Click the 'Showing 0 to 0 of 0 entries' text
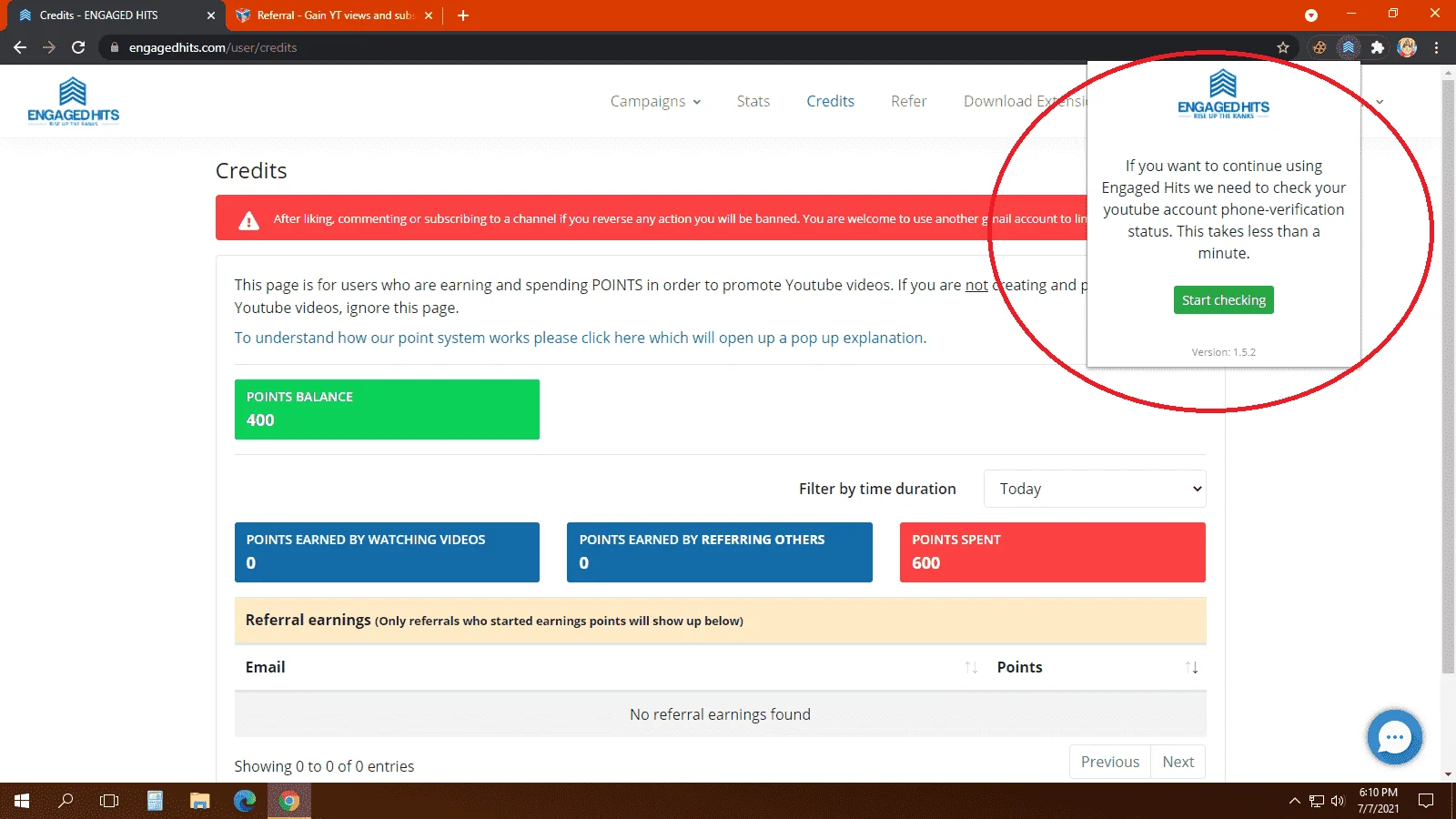 point(324,766)
